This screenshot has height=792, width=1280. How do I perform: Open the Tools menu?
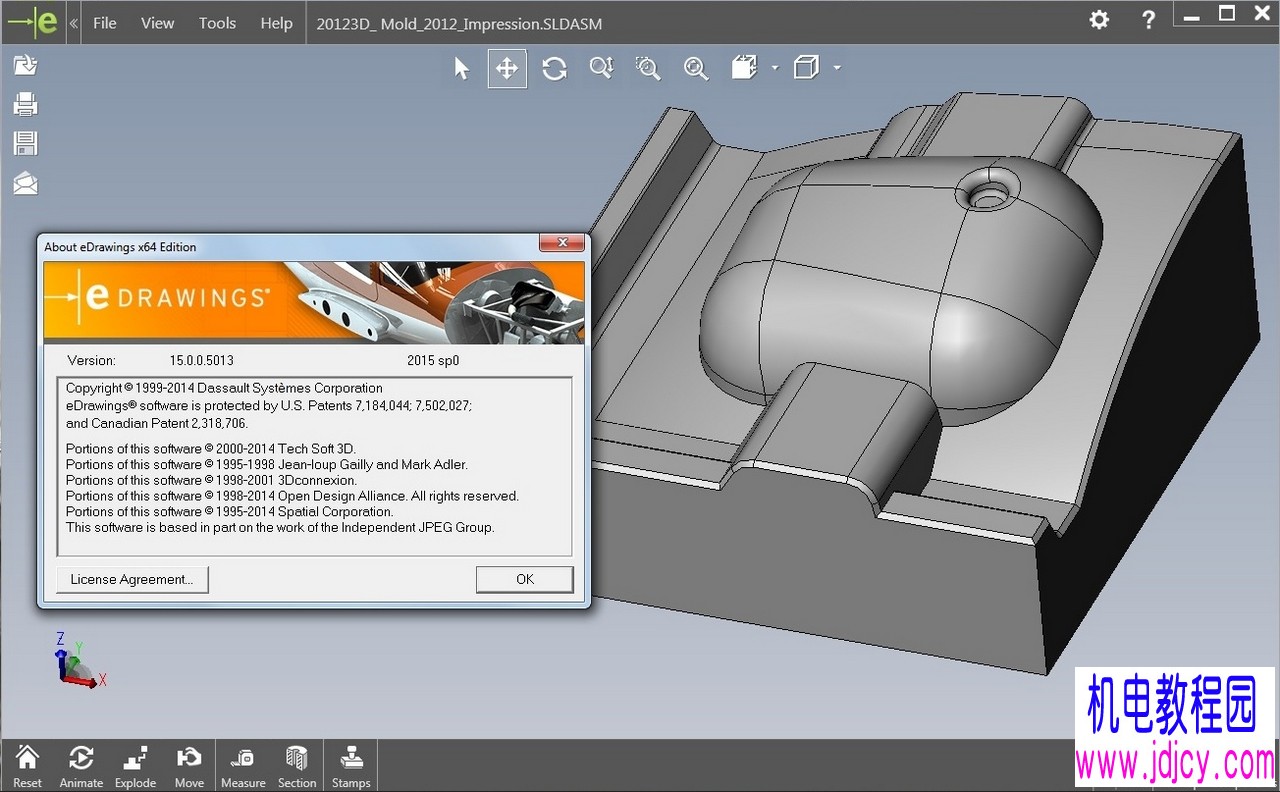point(217,23)
